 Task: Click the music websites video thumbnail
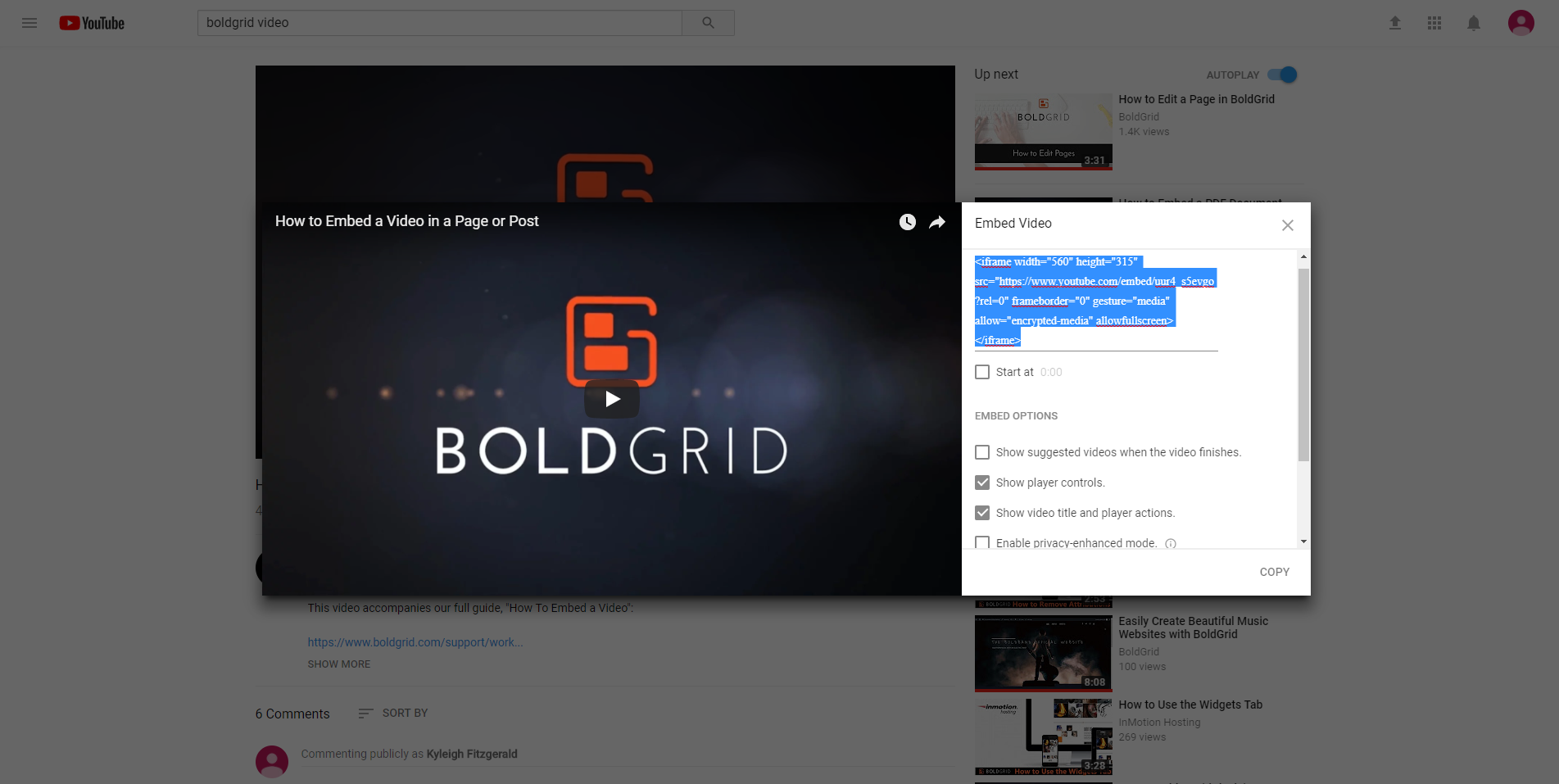tap(1043, 654)
